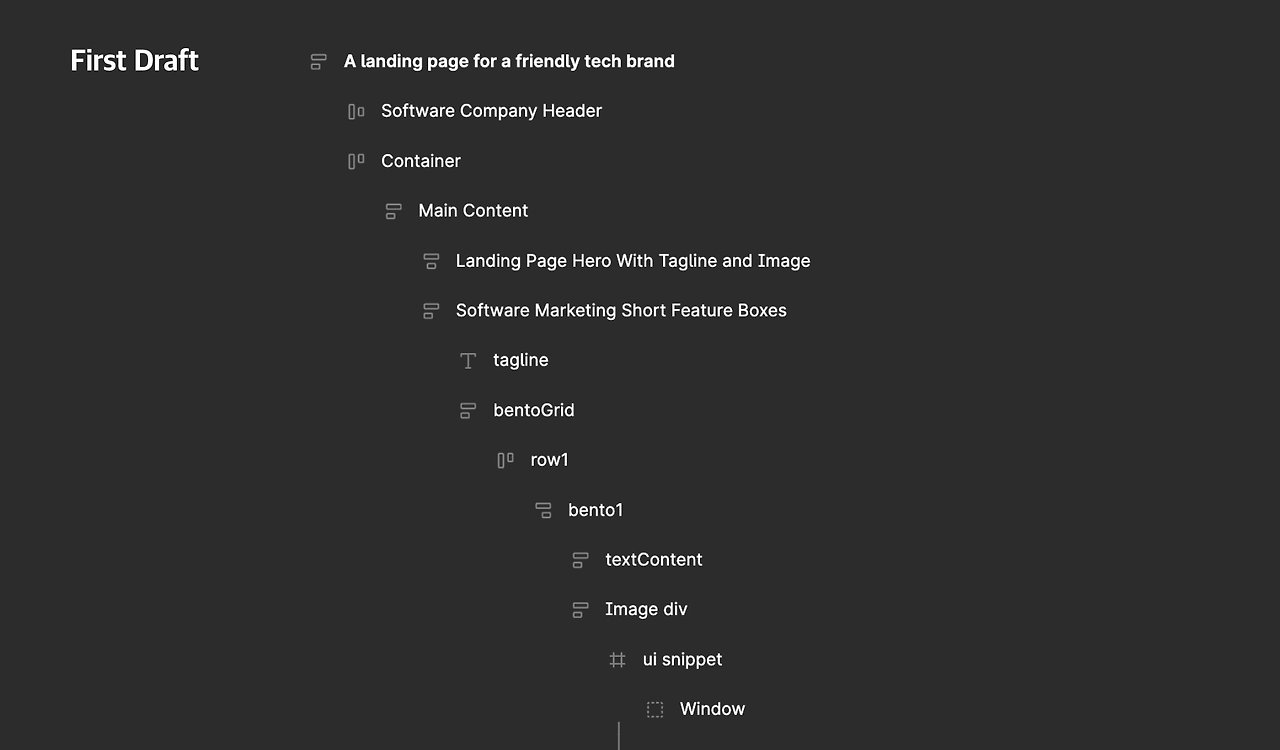The width and height of the screenshot is (1280, 750).
Task: Click the Window layer label
Action: click(x=712, y=709)
